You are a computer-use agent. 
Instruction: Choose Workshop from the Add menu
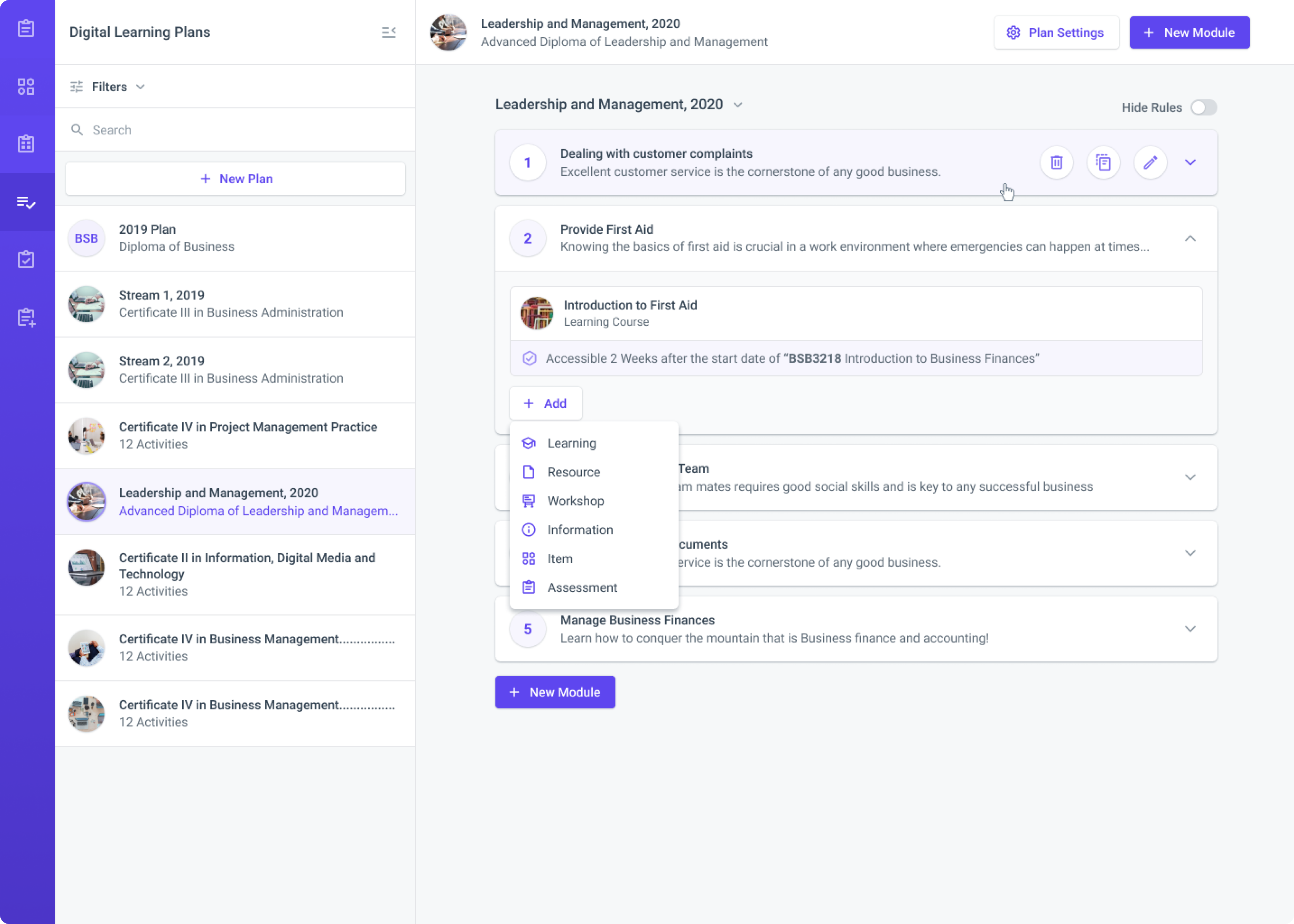coord(575,500)
